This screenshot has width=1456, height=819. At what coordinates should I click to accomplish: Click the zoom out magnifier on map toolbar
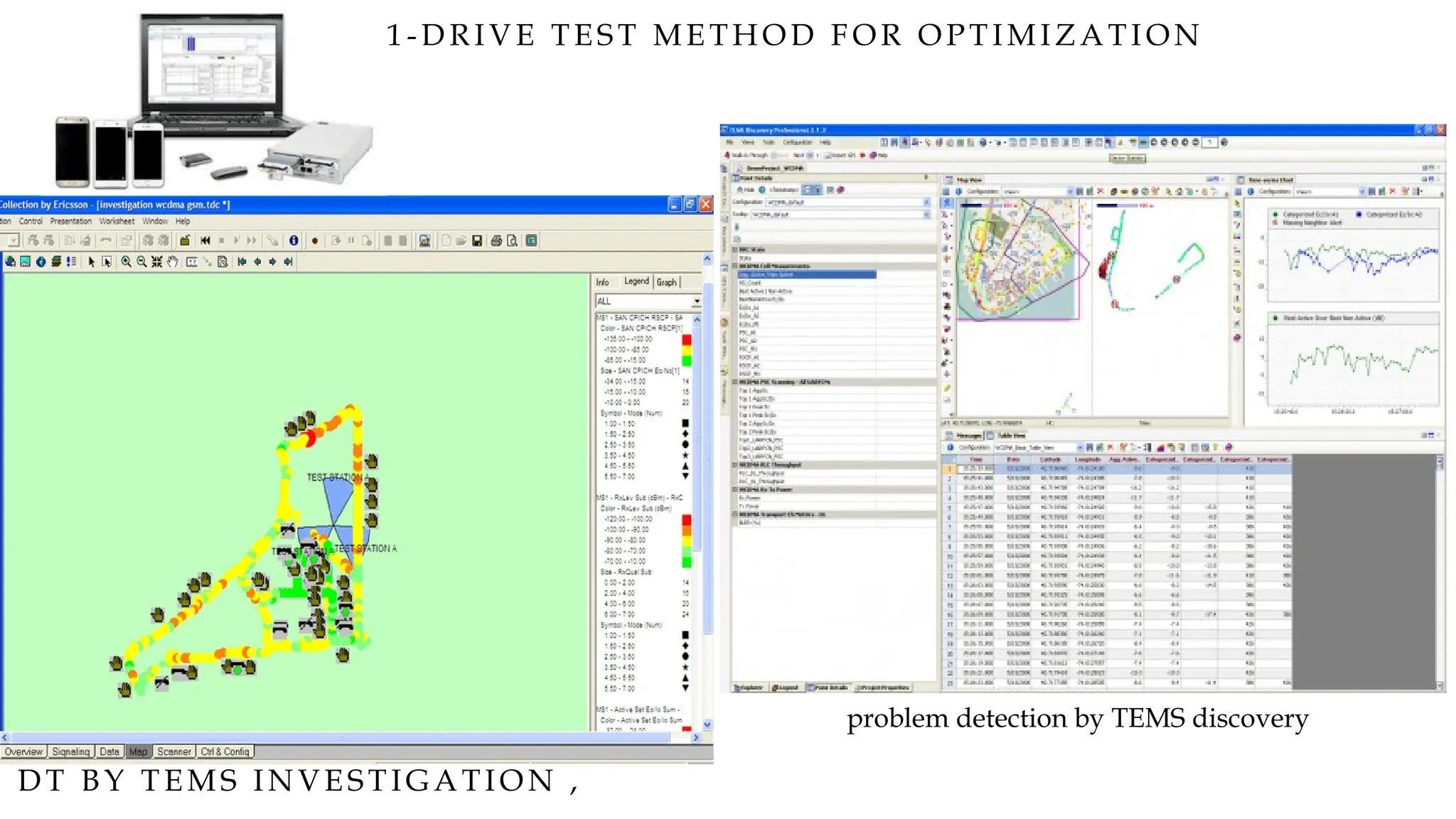[141, 262]
